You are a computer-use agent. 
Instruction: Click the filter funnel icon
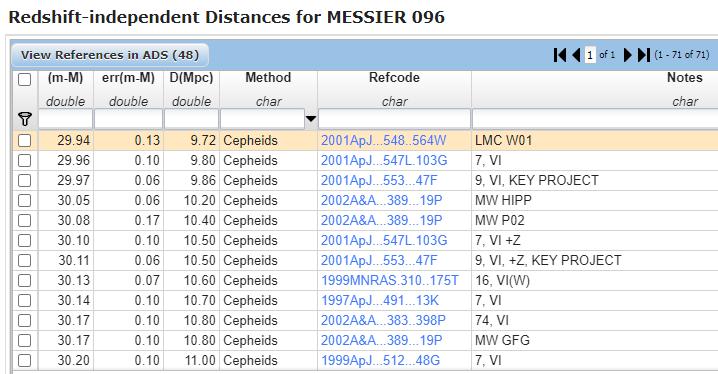25,119
